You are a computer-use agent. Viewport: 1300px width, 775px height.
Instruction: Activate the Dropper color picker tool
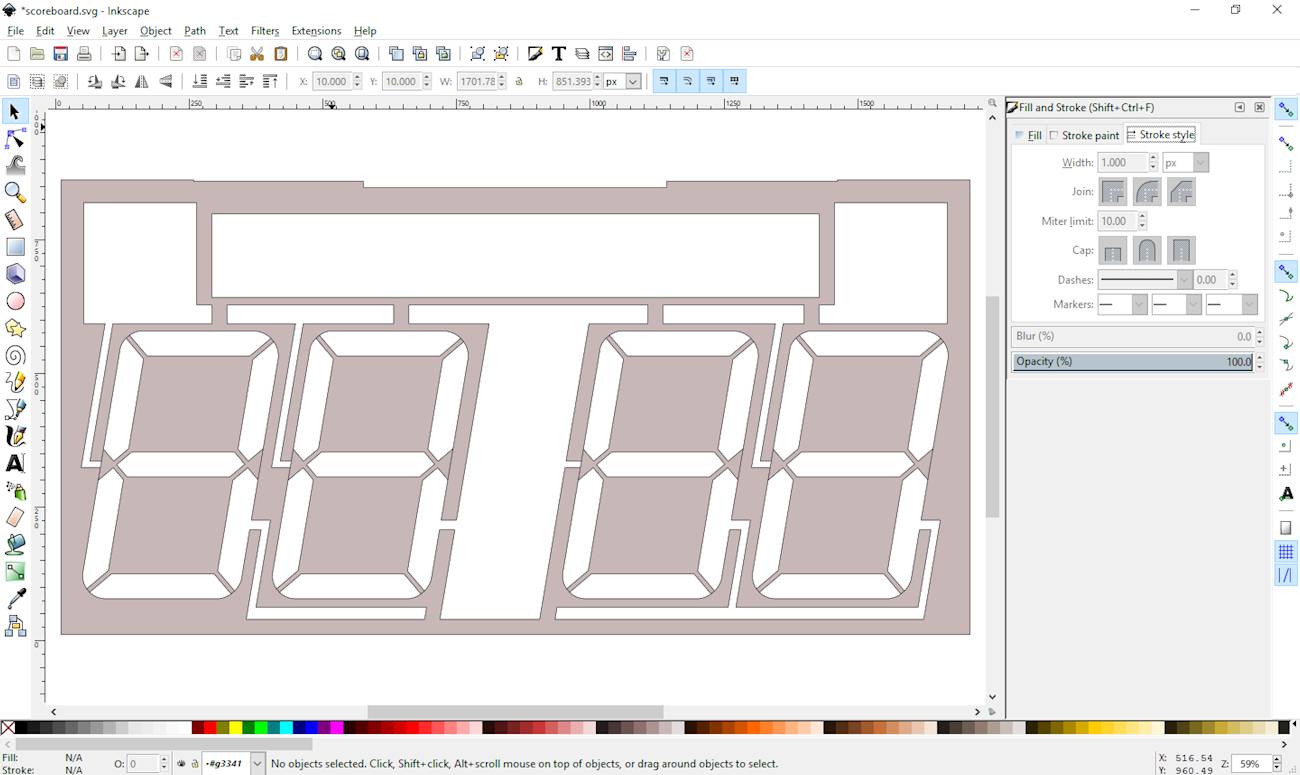coord(15,598)
